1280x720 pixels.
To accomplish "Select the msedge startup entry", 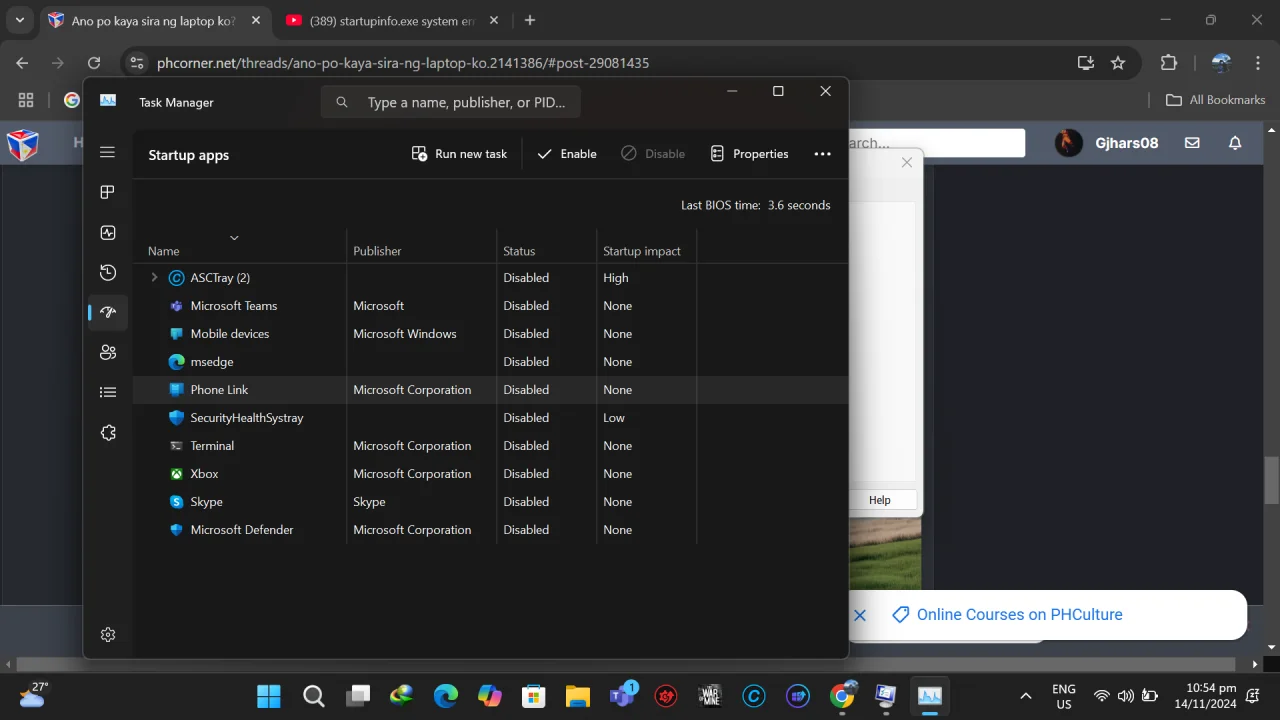I will click(x=490, y=362).
